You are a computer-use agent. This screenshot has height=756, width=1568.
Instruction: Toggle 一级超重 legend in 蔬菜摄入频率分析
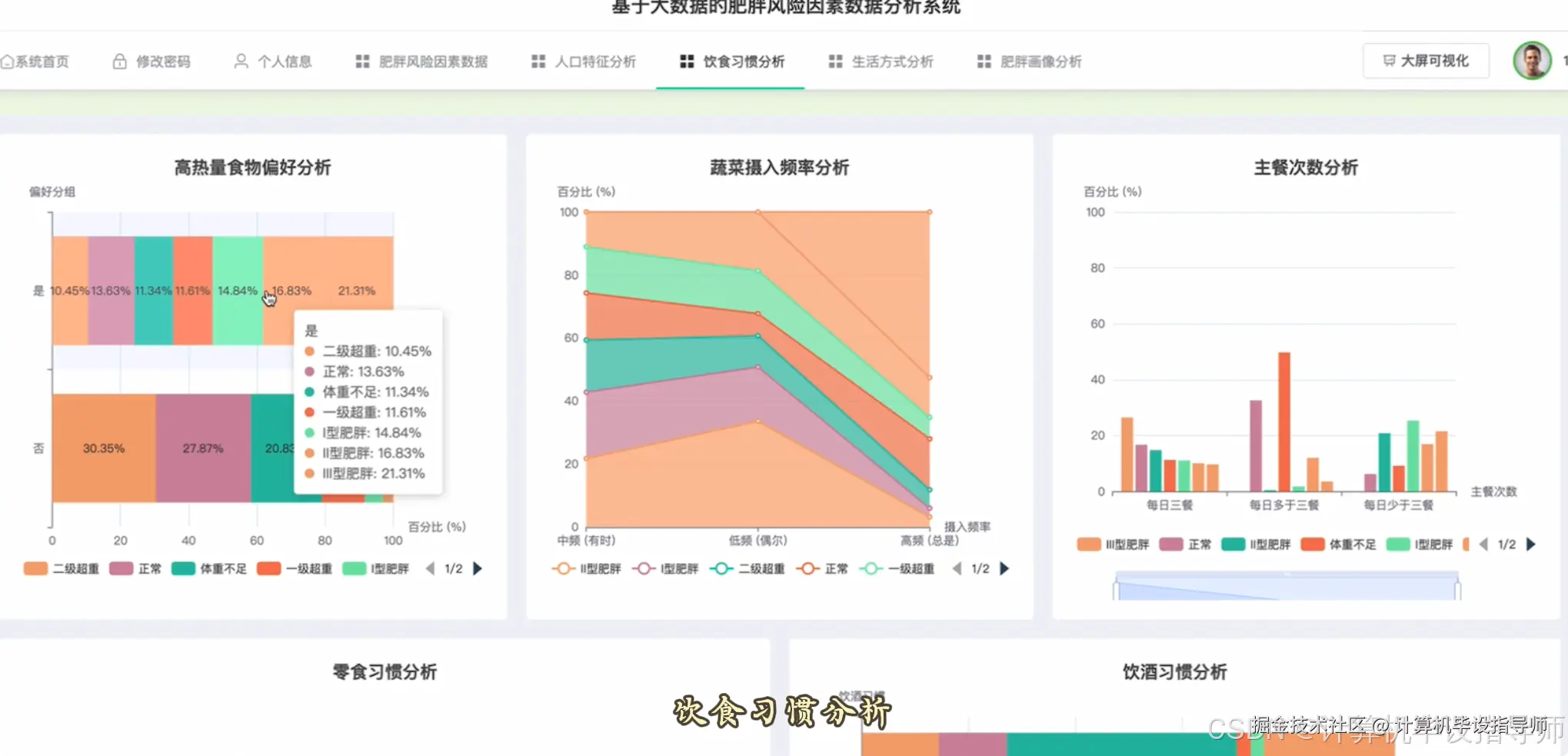pos(897,568)
